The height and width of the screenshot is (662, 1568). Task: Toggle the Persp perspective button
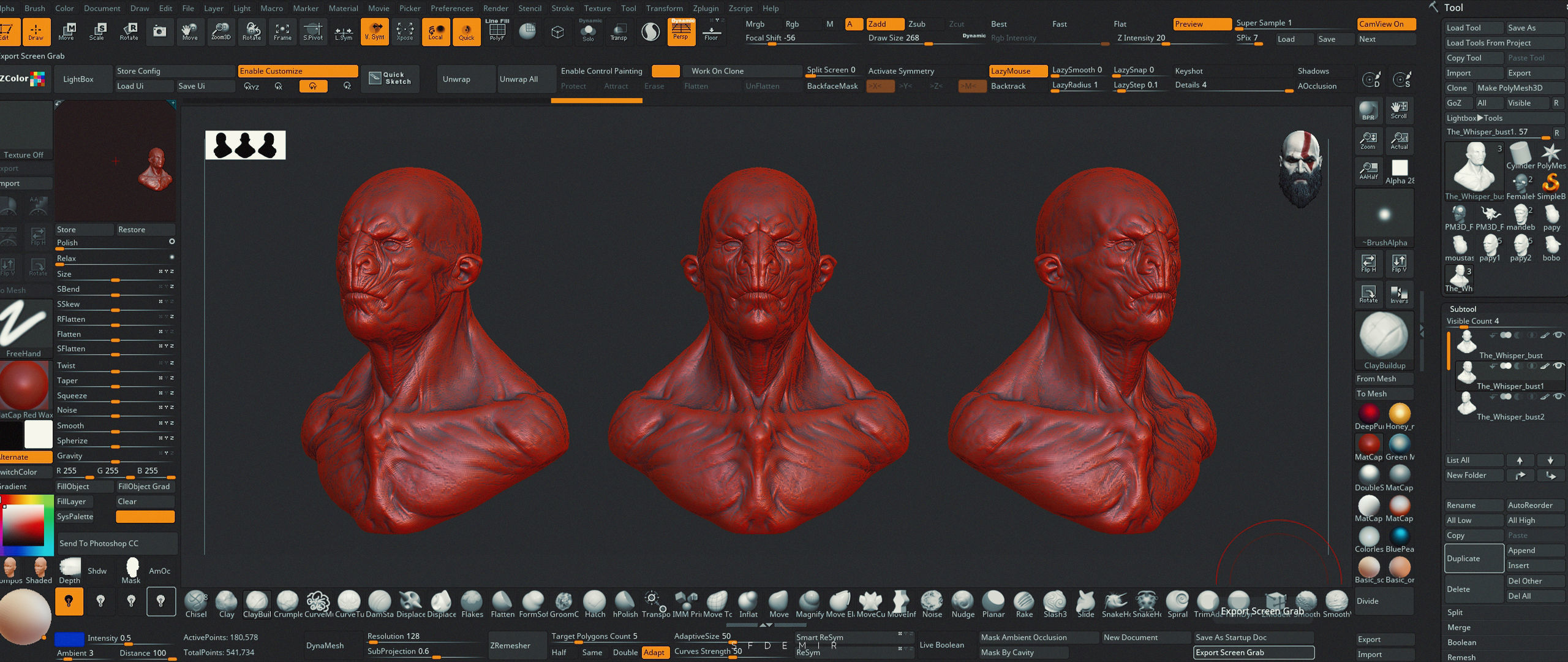(x=680, y=31)
